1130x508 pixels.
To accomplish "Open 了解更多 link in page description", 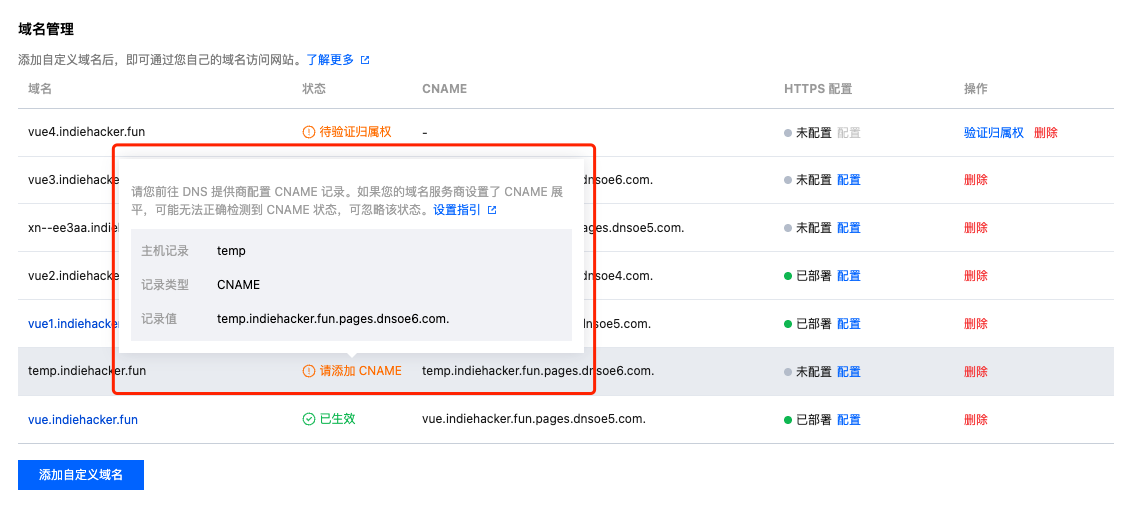I will [330, 60].
